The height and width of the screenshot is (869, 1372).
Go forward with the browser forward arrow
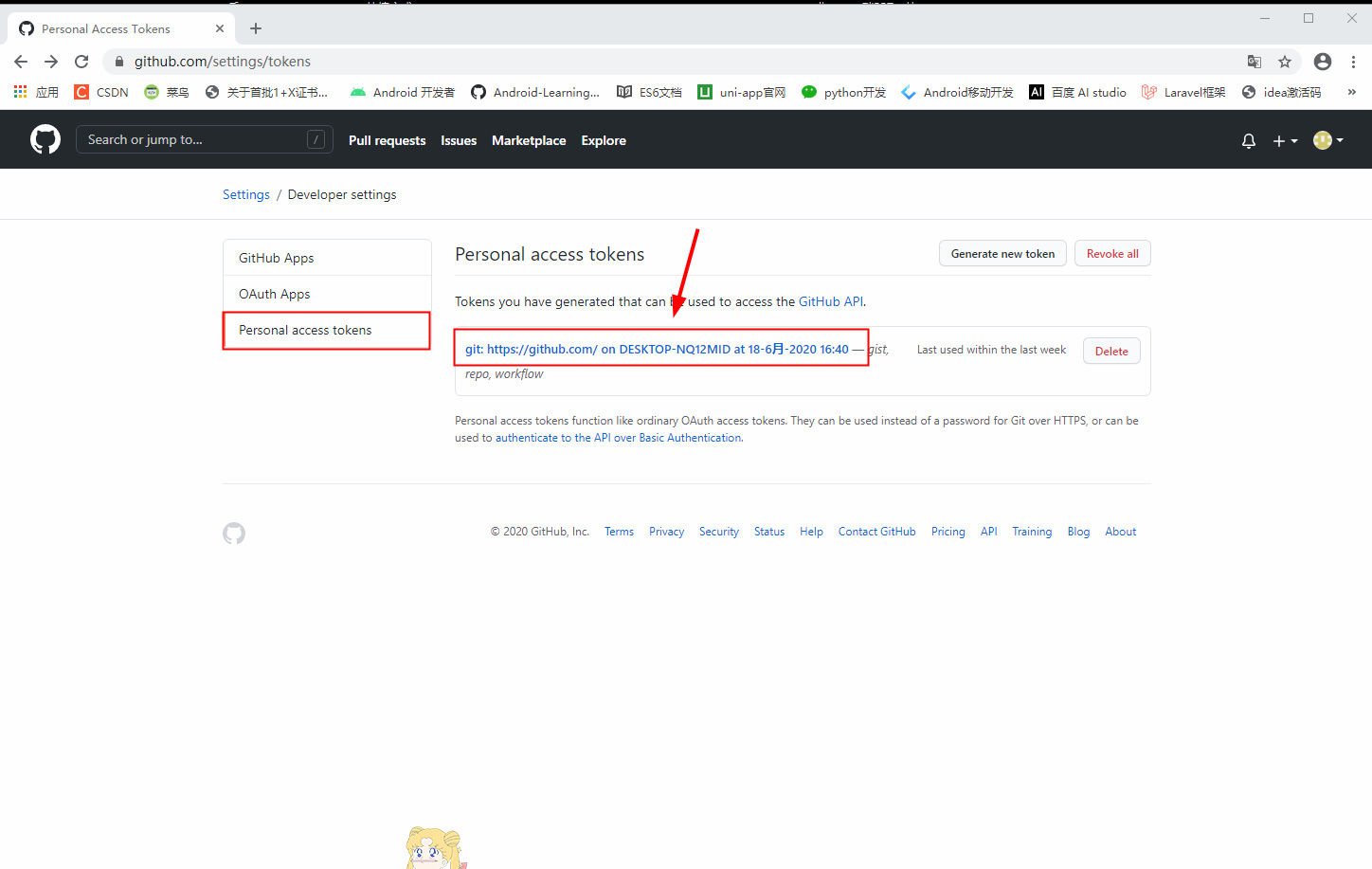[51, 62]
